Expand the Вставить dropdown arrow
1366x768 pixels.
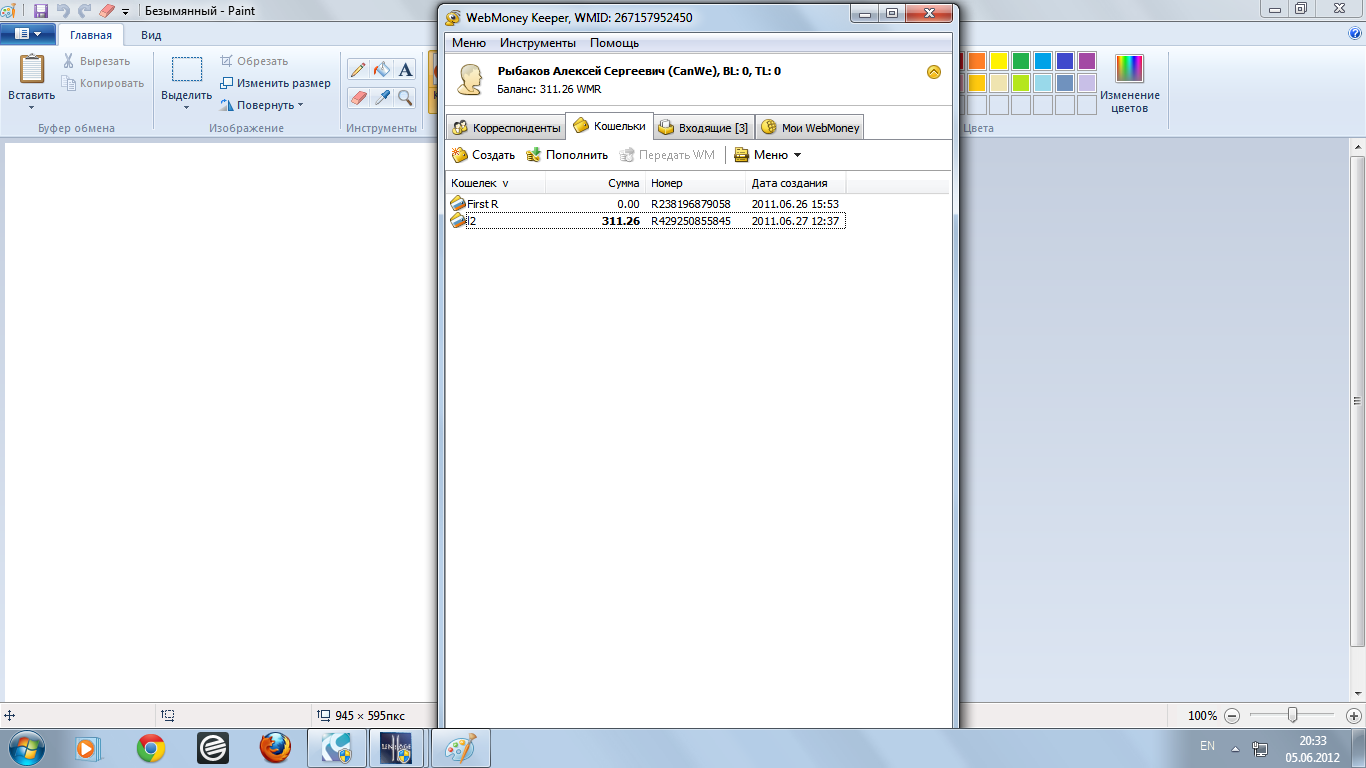click(32, 107)
